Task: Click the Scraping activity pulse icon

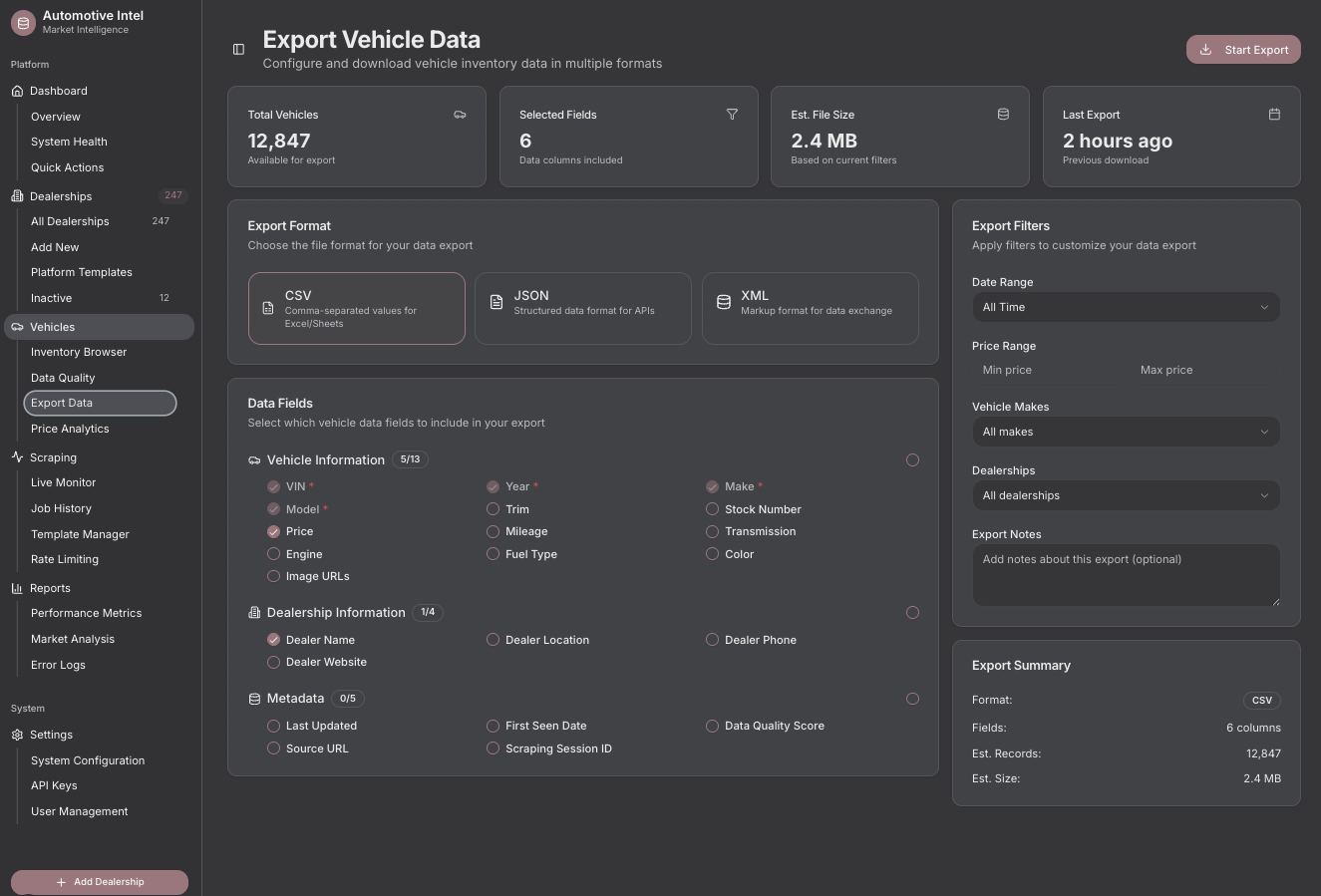Action: 17,457
